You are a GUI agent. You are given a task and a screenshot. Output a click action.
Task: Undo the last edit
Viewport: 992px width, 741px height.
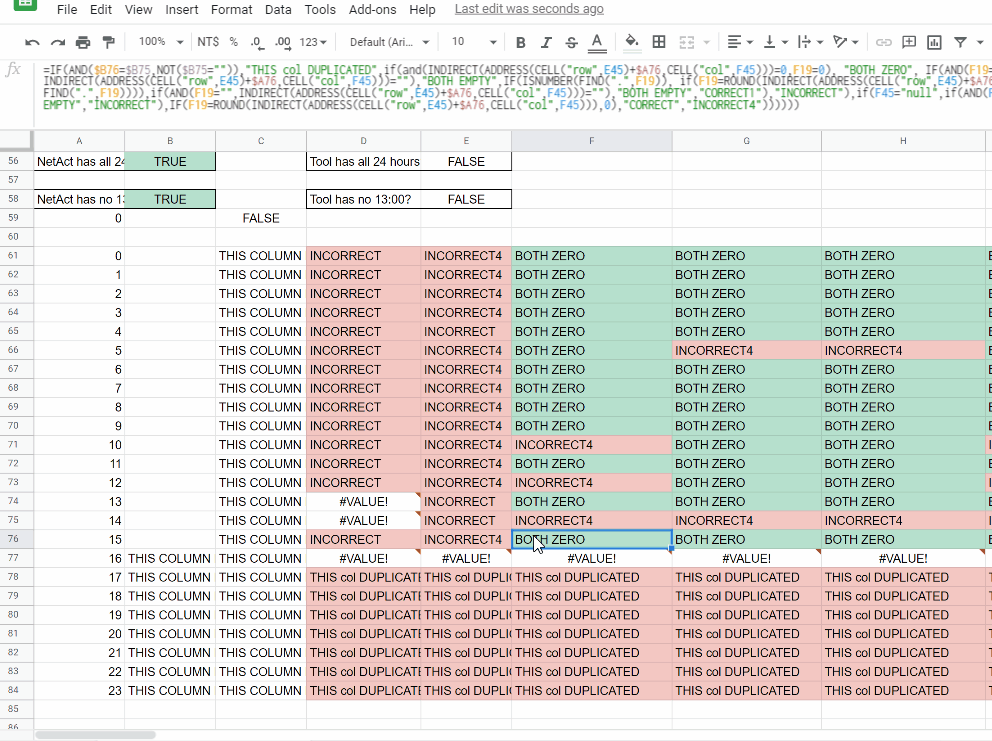tap(30, 44)
